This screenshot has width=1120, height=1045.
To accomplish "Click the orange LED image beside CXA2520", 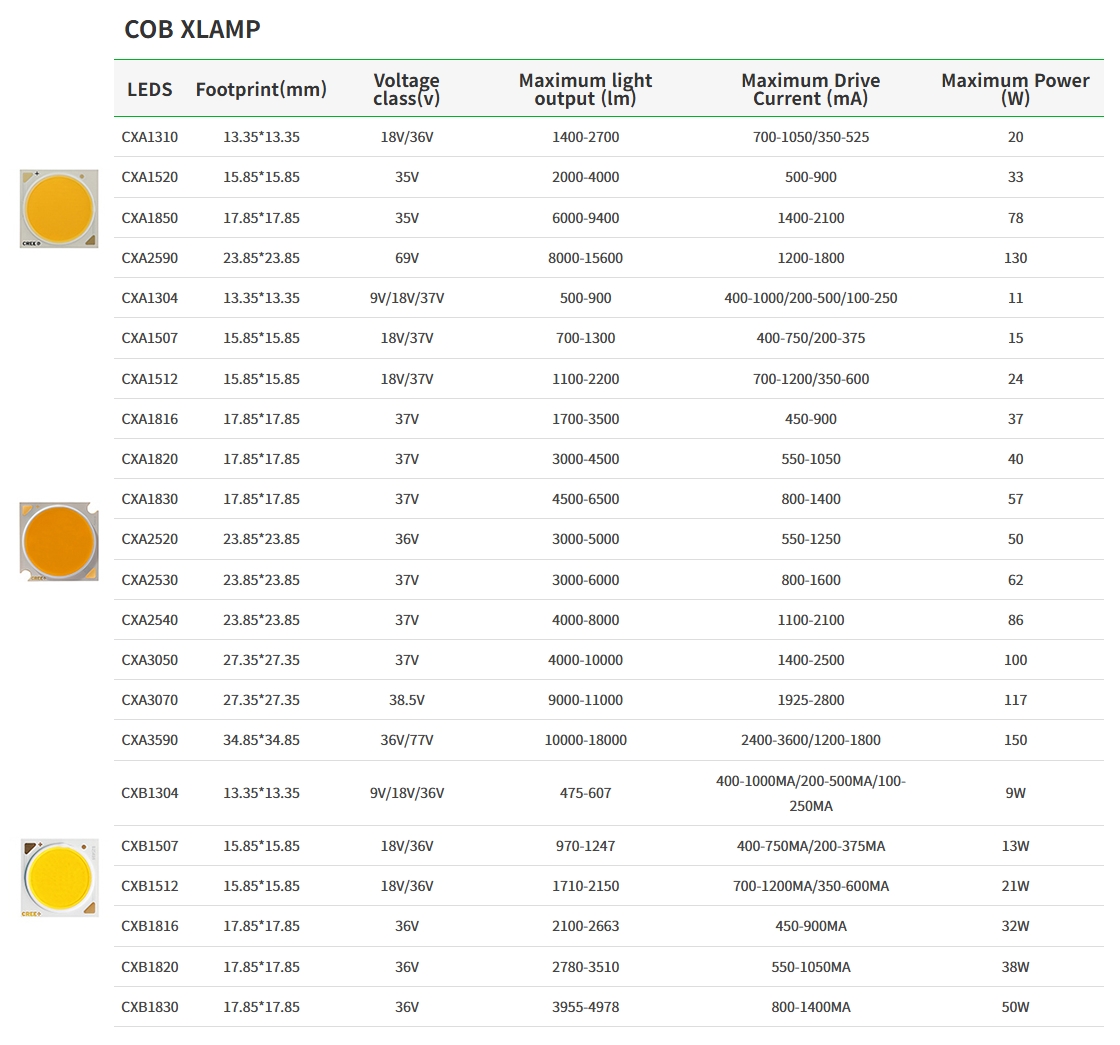I will click(59, 541).
